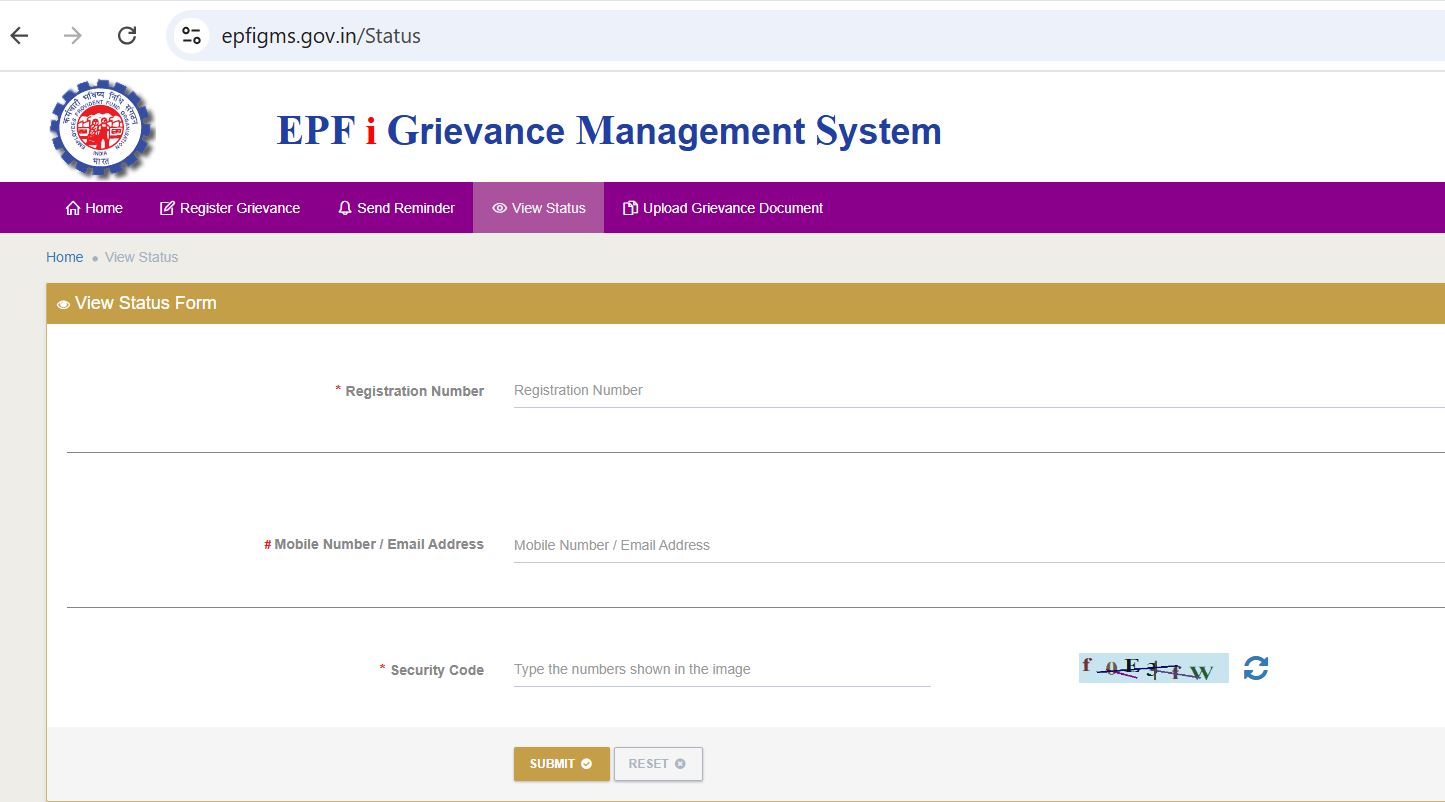1445x802 pixels.
Task: Open the Upload Grievance Document menu item
Action: pos(723,208)
